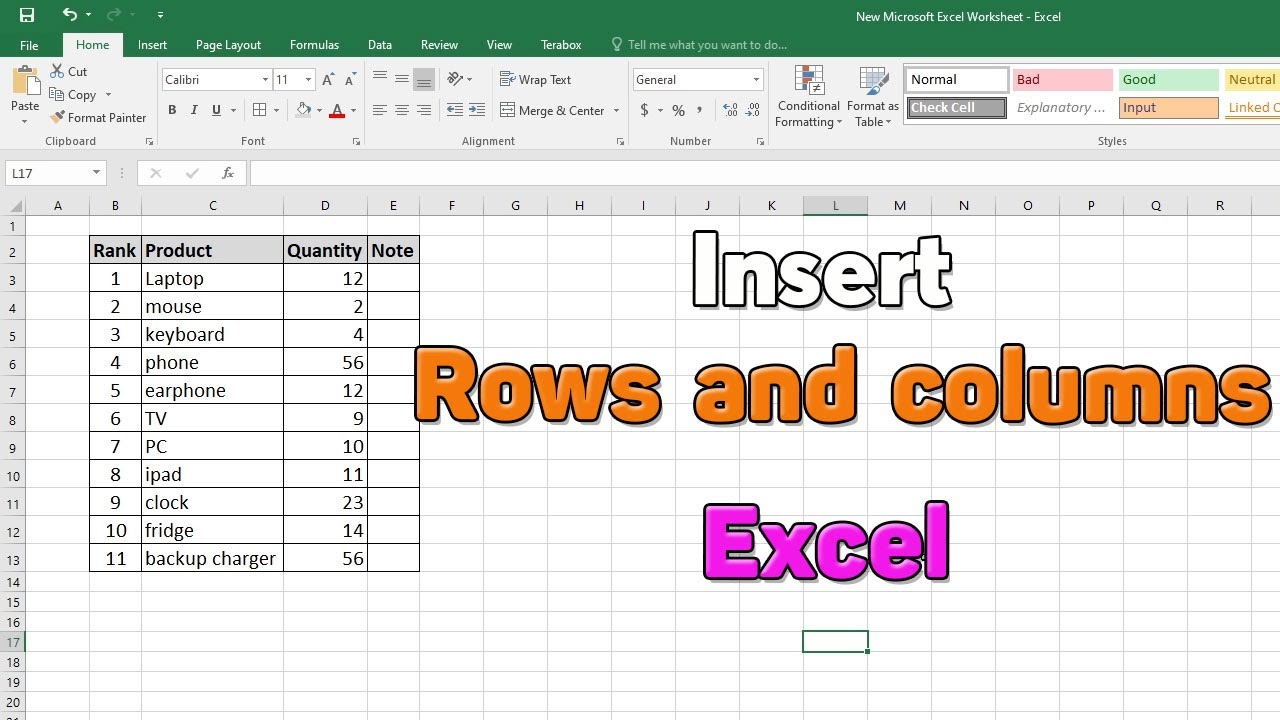
Task: Increase indent in Alignment group
Action: [x=477, y=110]
